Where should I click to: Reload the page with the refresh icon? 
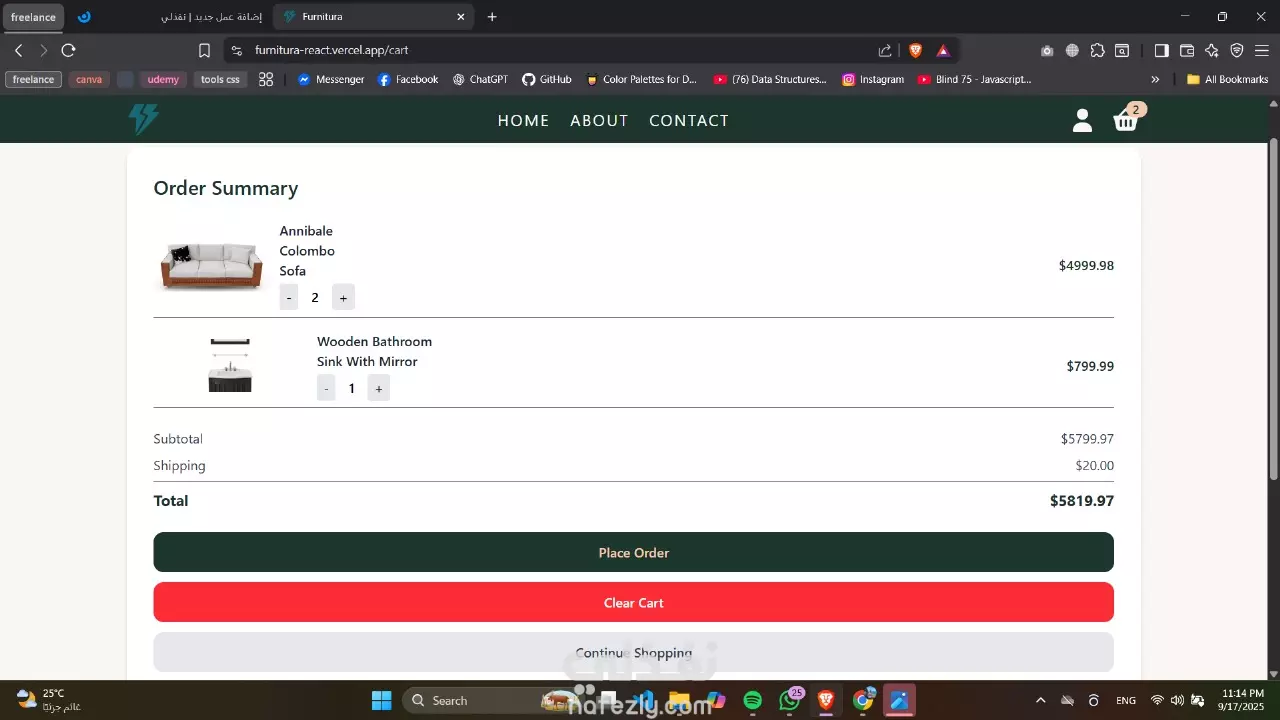(x=68, y=50)
